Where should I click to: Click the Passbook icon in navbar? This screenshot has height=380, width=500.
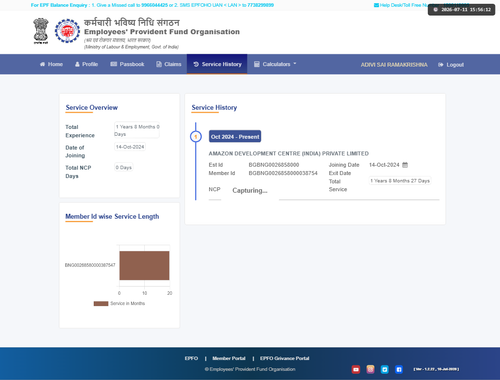[x=114, y=64]
